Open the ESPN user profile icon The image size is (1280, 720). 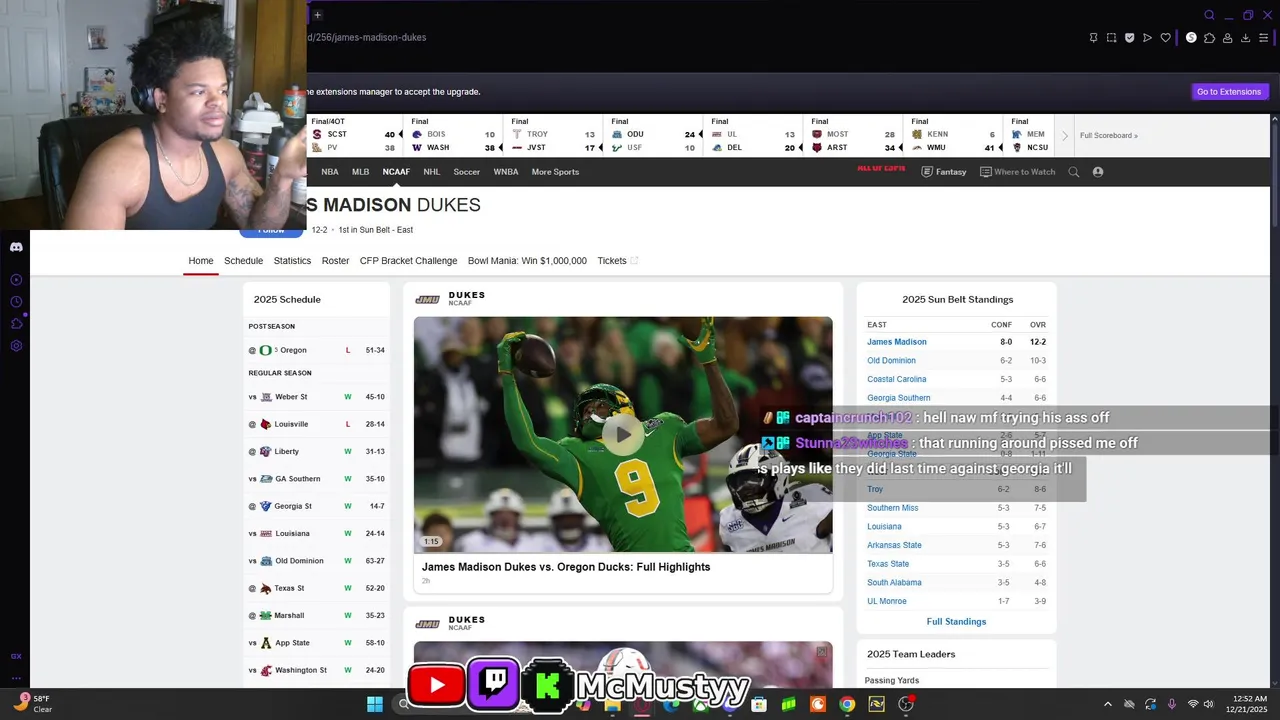1098,172
